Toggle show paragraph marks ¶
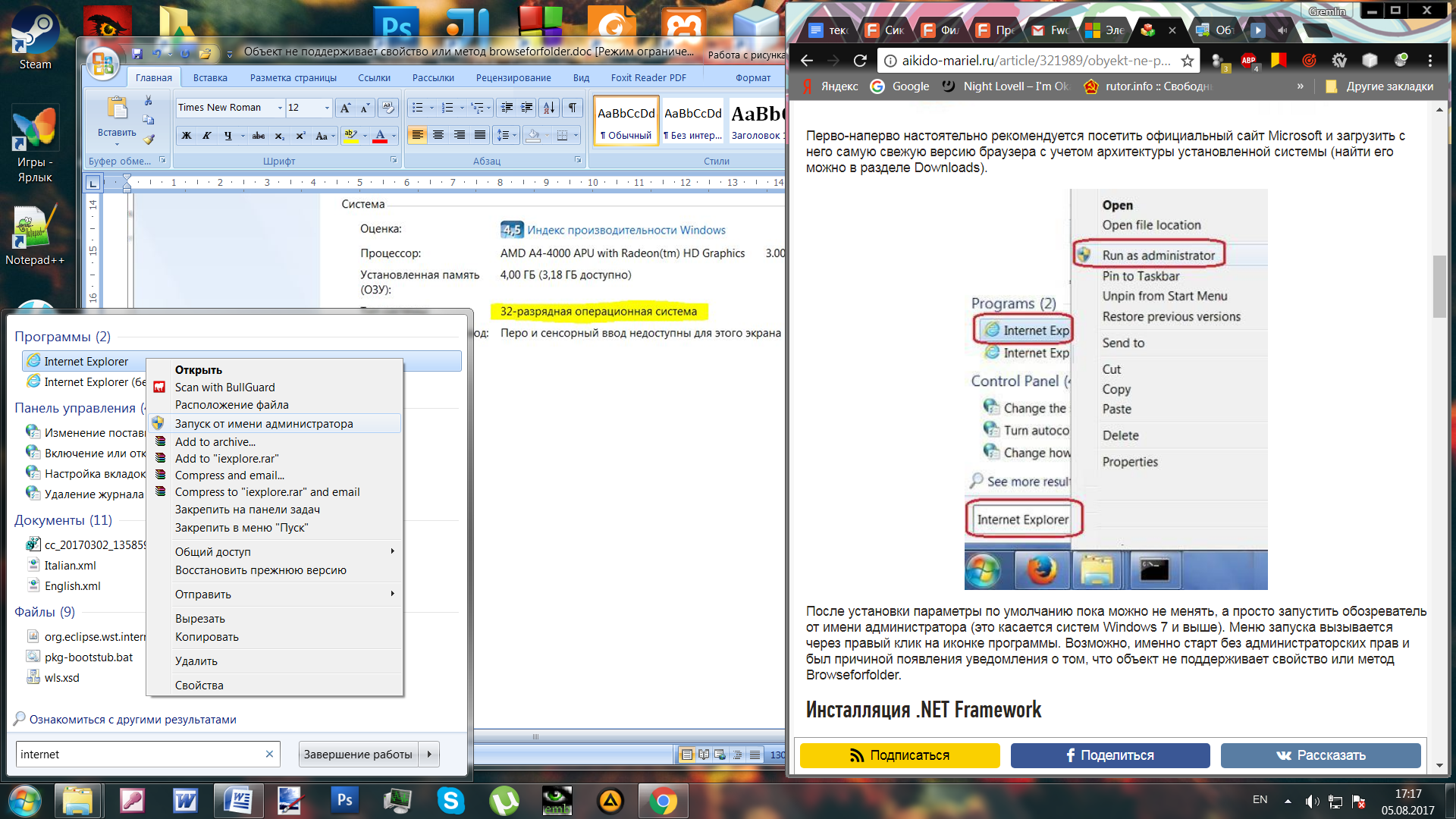 (x=573, y=108)
